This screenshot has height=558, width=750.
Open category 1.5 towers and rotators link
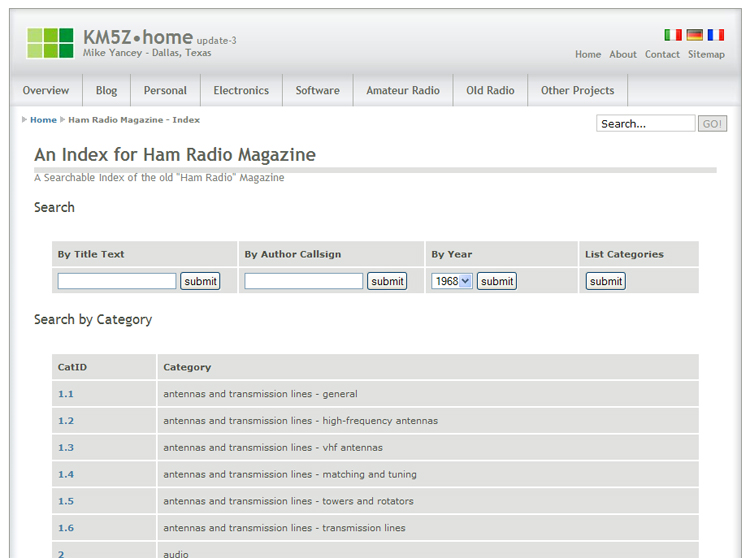(66, 501)
